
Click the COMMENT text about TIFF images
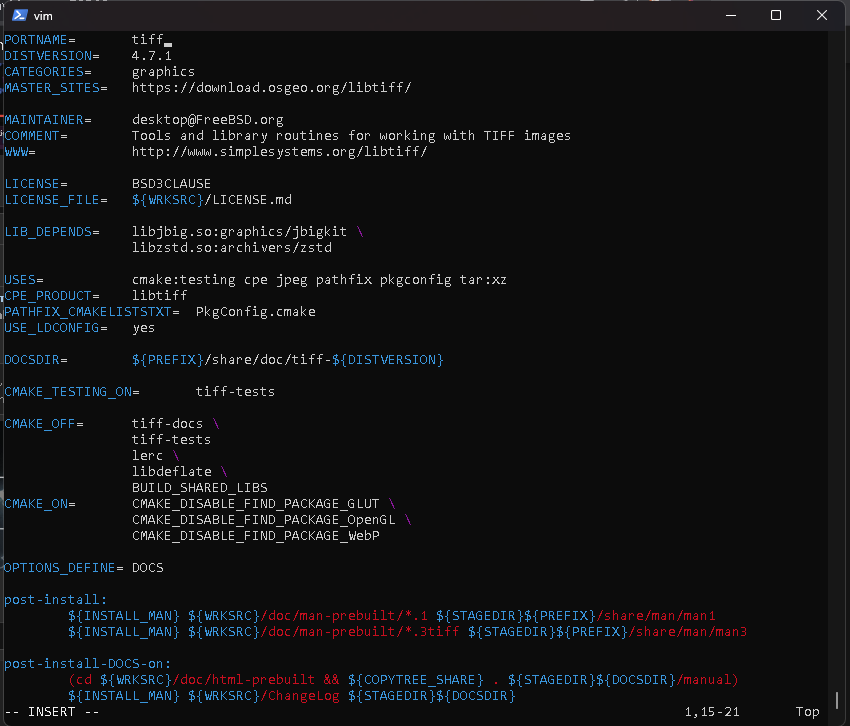[351, 136]
